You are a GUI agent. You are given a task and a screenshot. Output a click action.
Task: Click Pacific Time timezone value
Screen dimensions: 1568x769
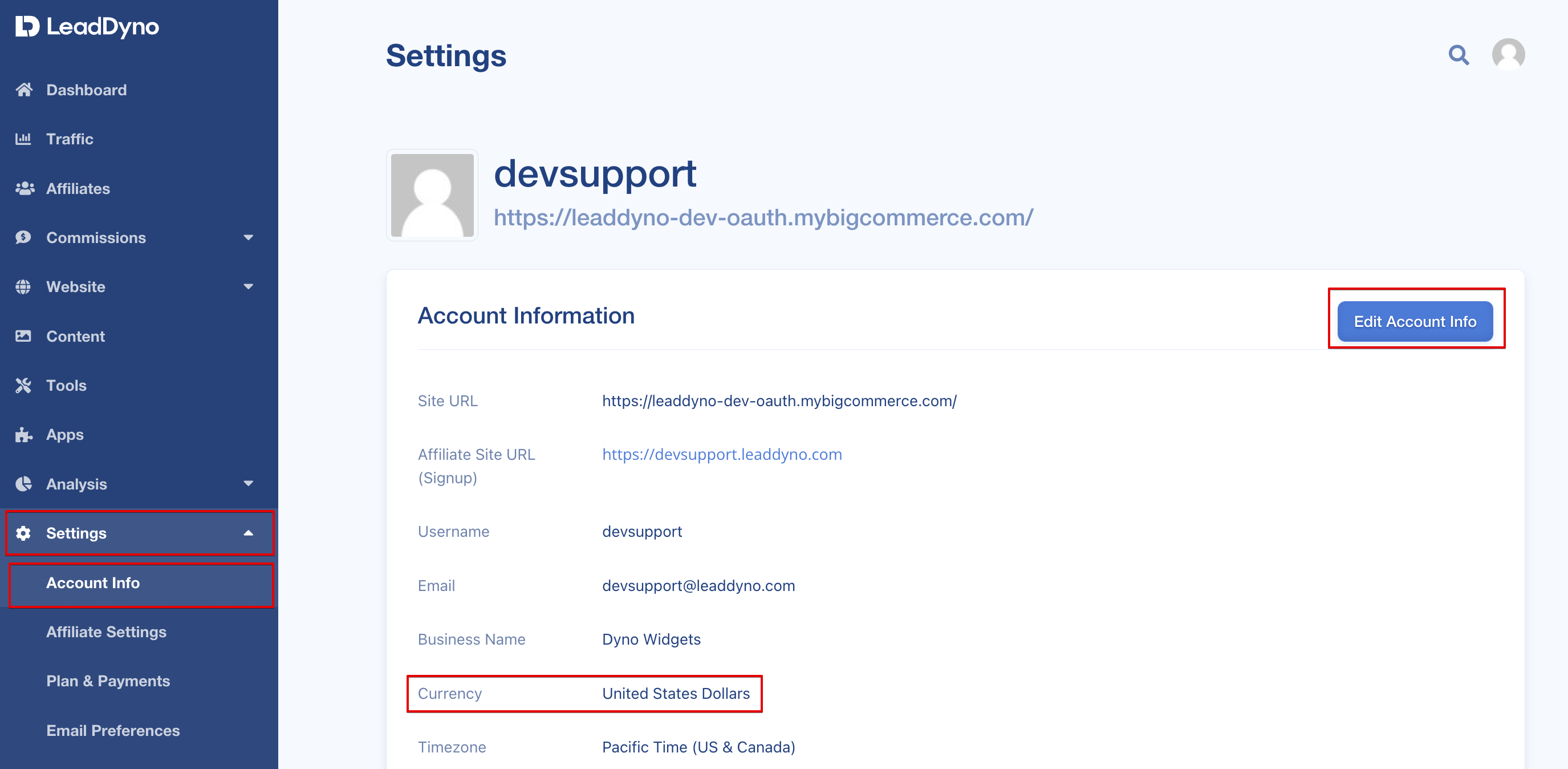pyautogui.click(x=698, y=747)
